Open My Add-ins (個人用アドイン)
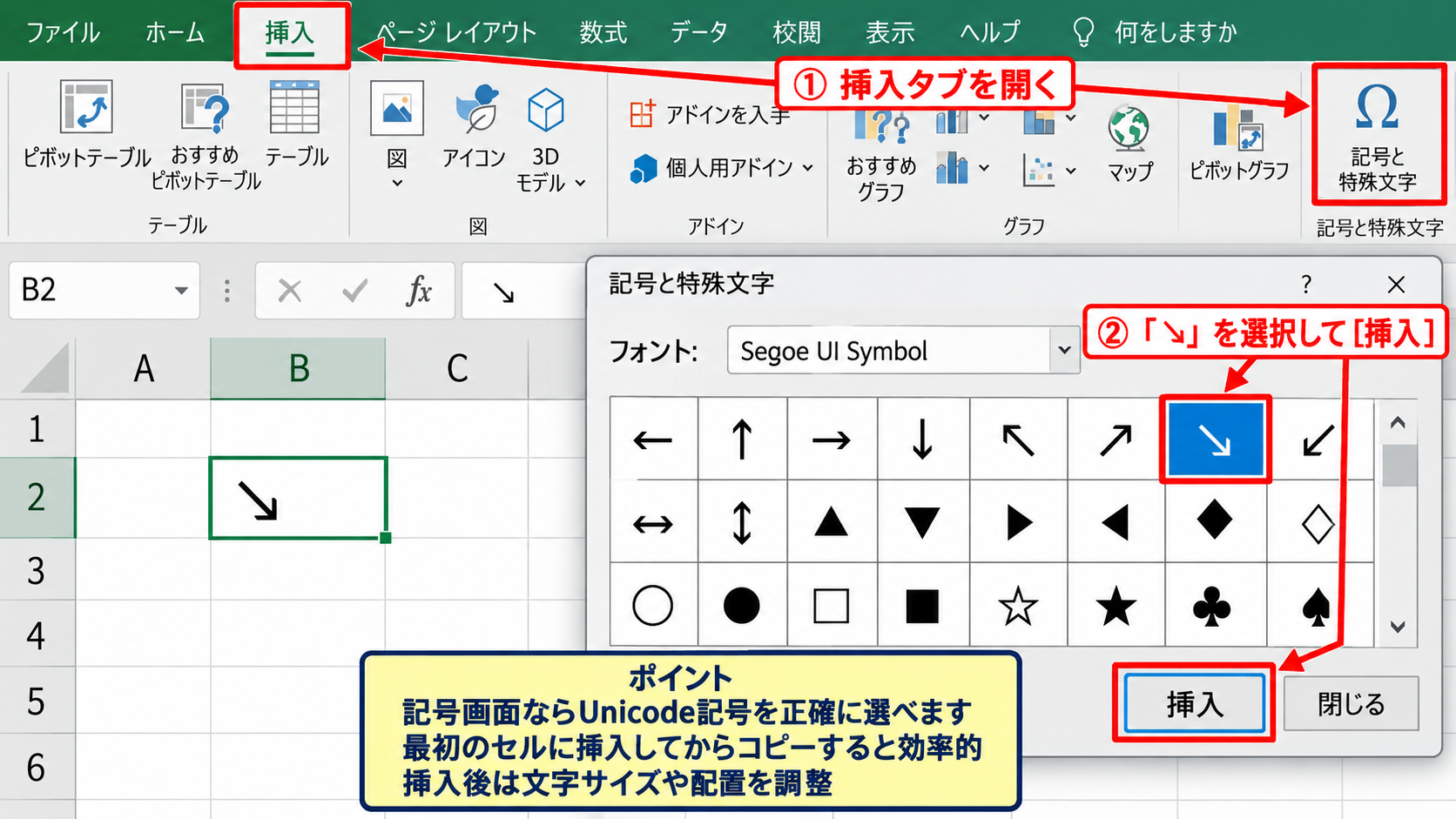1456x819 pixels. pos(722,167)
